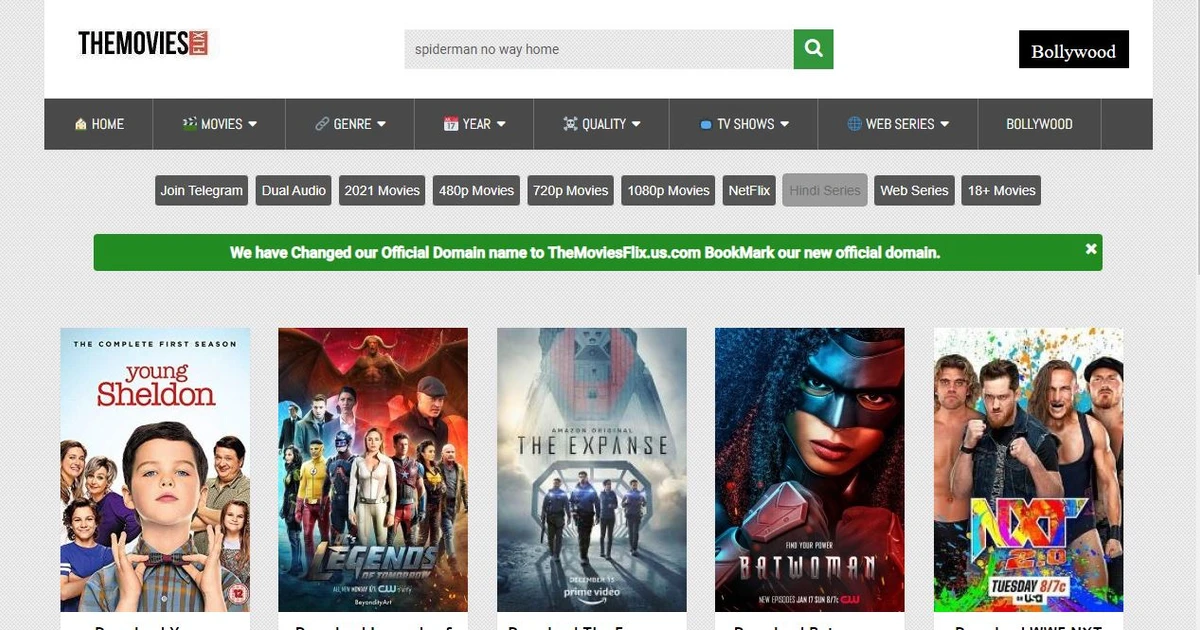This screenshot has height=630, width=1200.
Task: Open the HOME menu item
Action: pos(98,124)
